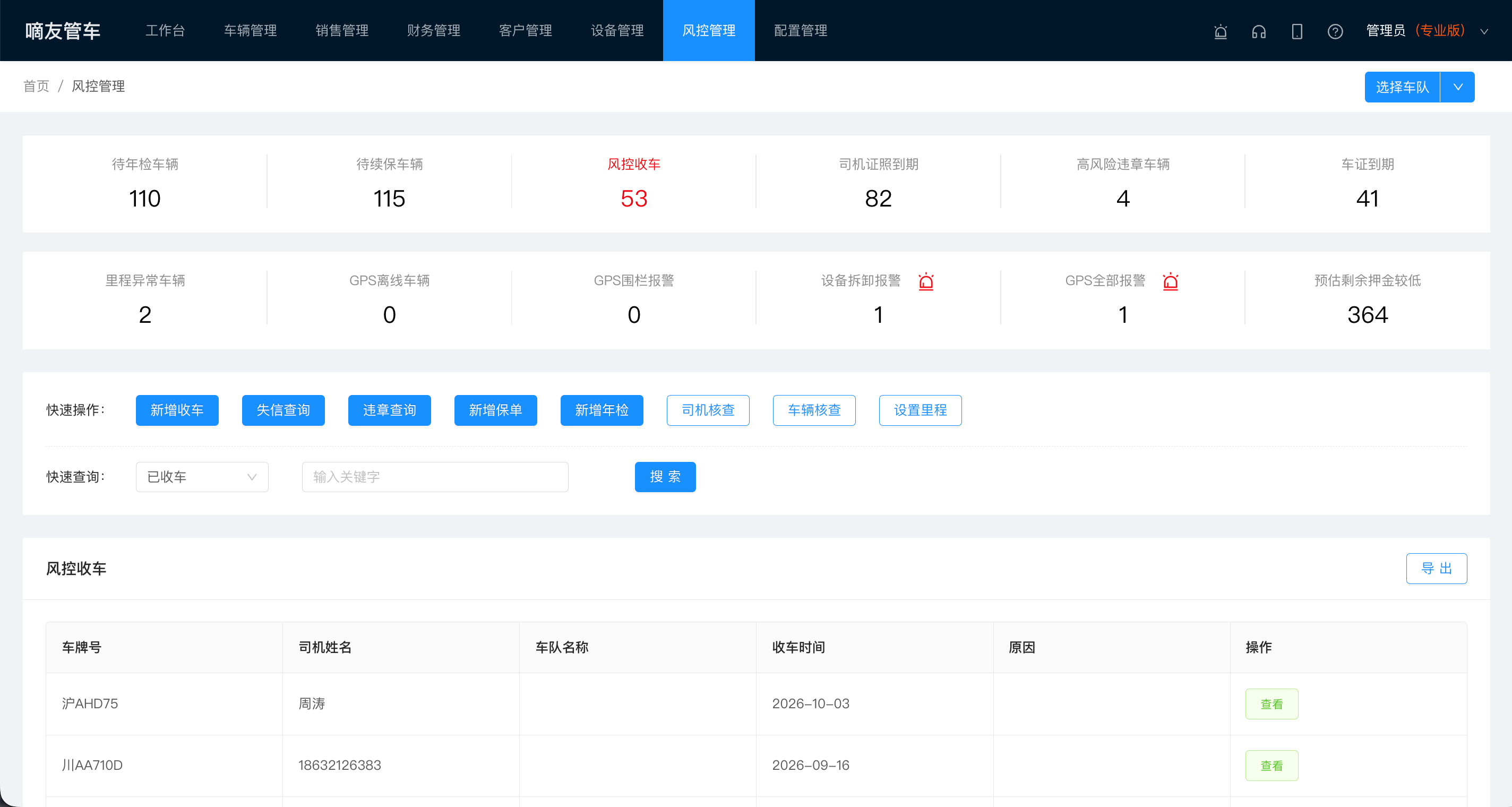Screen dimensions: 1512x807
Task: Open the mobile phone icon in header
Action: (x=1296, y=31)
